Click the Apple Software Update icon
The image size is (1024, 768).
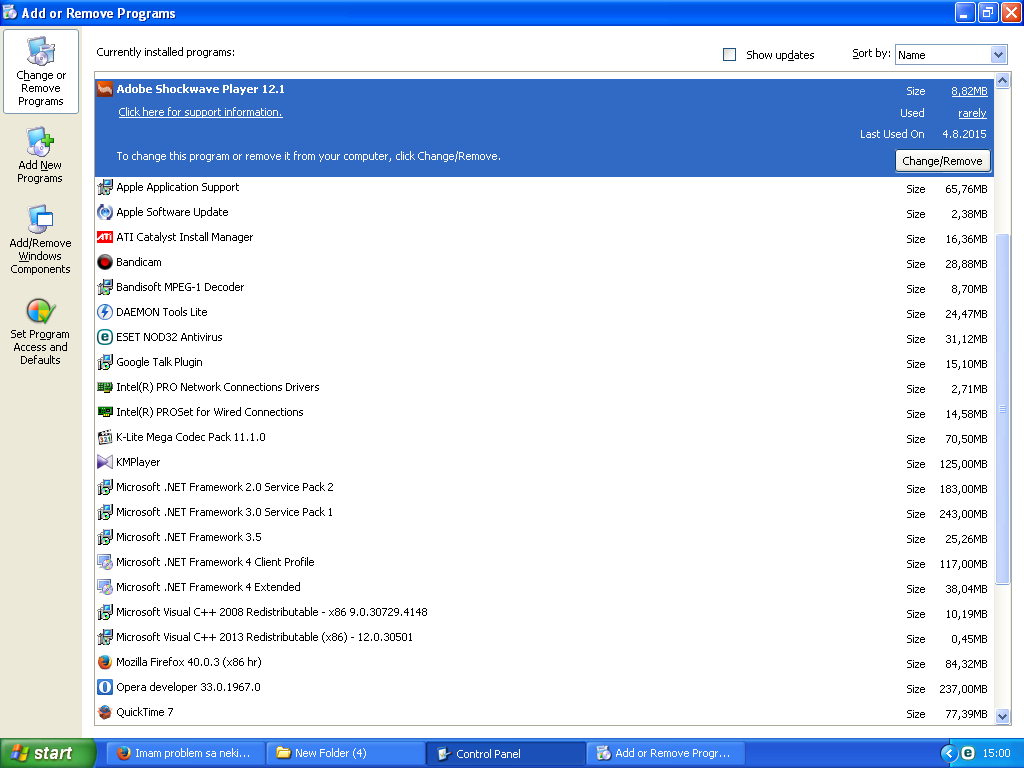point(104,212)
